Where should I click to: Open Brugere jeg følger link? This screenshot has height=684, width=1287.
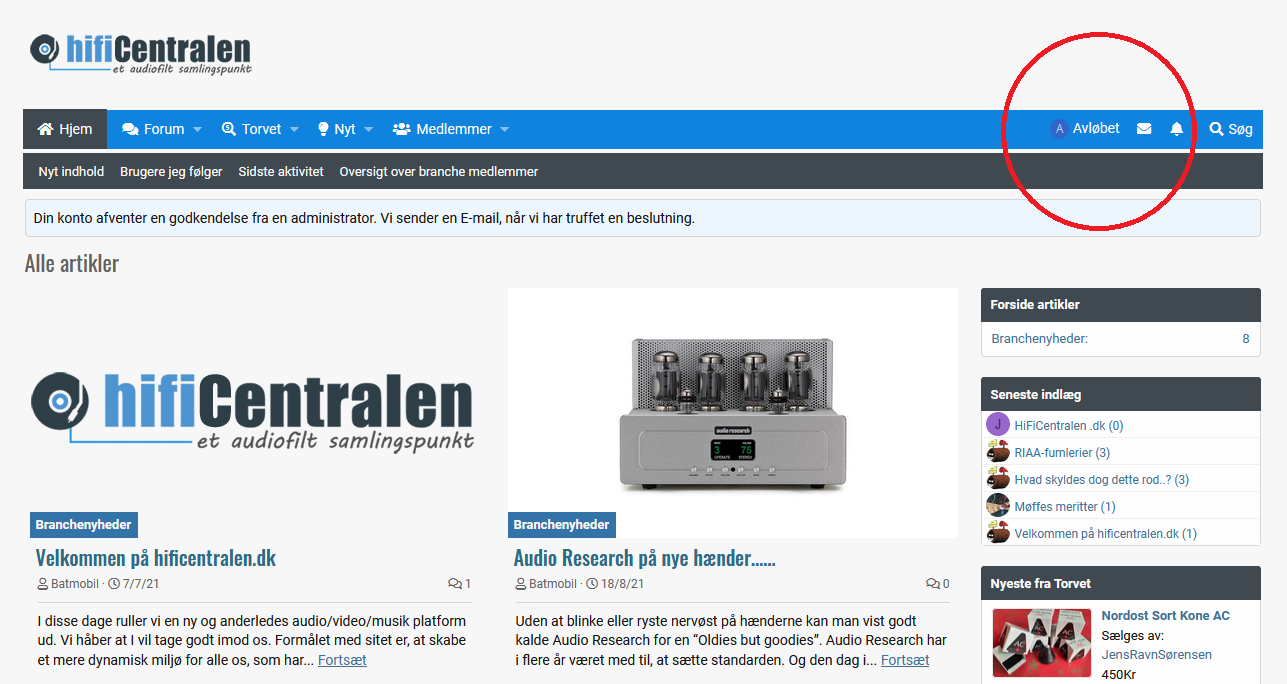[x=171, y=172]
